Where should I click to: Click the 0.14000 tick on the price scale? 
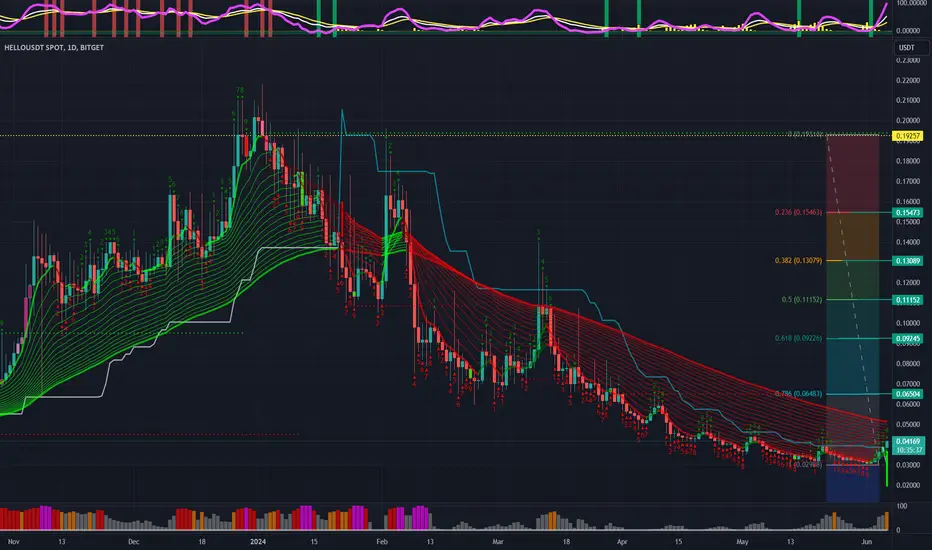908,243
